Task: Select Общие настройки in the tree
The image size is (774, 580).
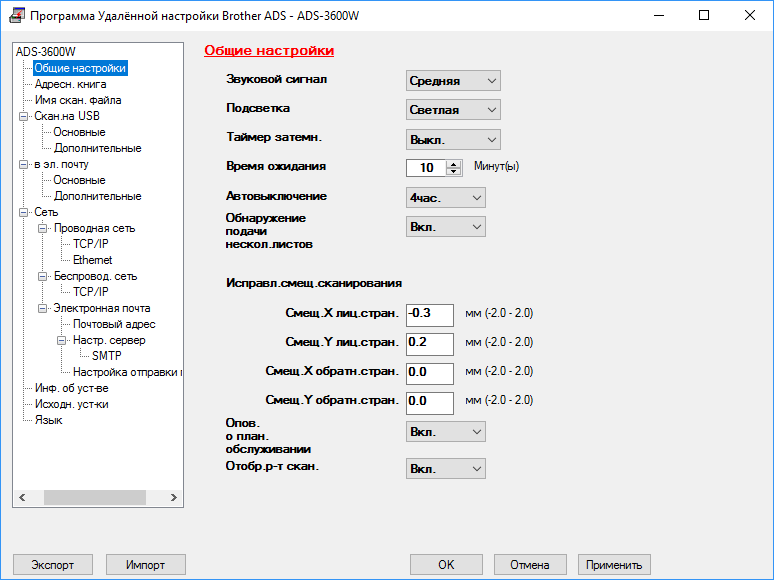Action: 80,68
